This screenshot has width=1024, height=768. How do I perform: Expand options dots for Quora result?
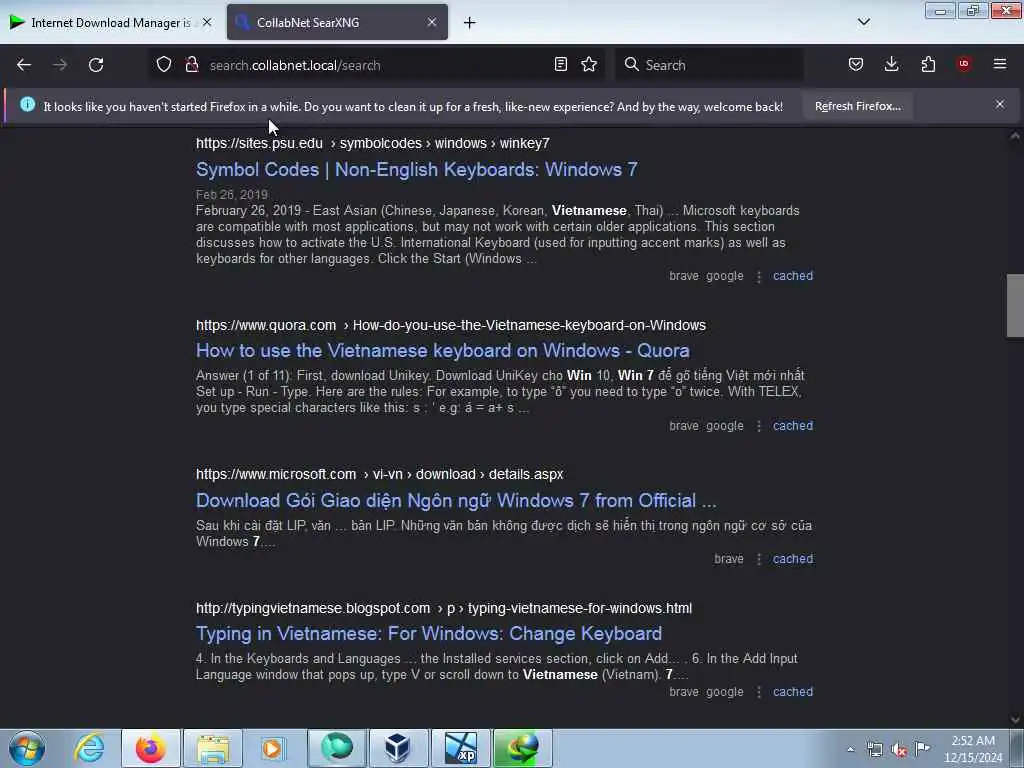coord(759,426)
